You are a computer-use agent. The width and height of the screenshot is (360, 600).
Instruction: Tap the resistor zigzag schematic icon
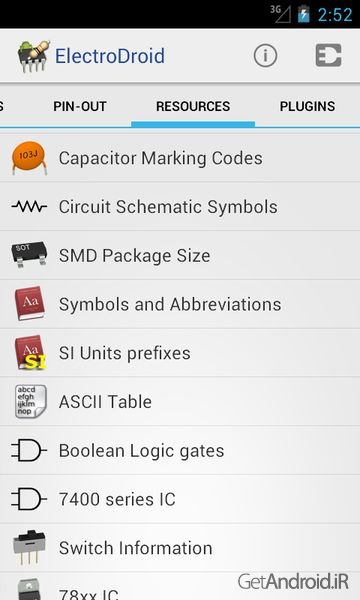[29, 207]
